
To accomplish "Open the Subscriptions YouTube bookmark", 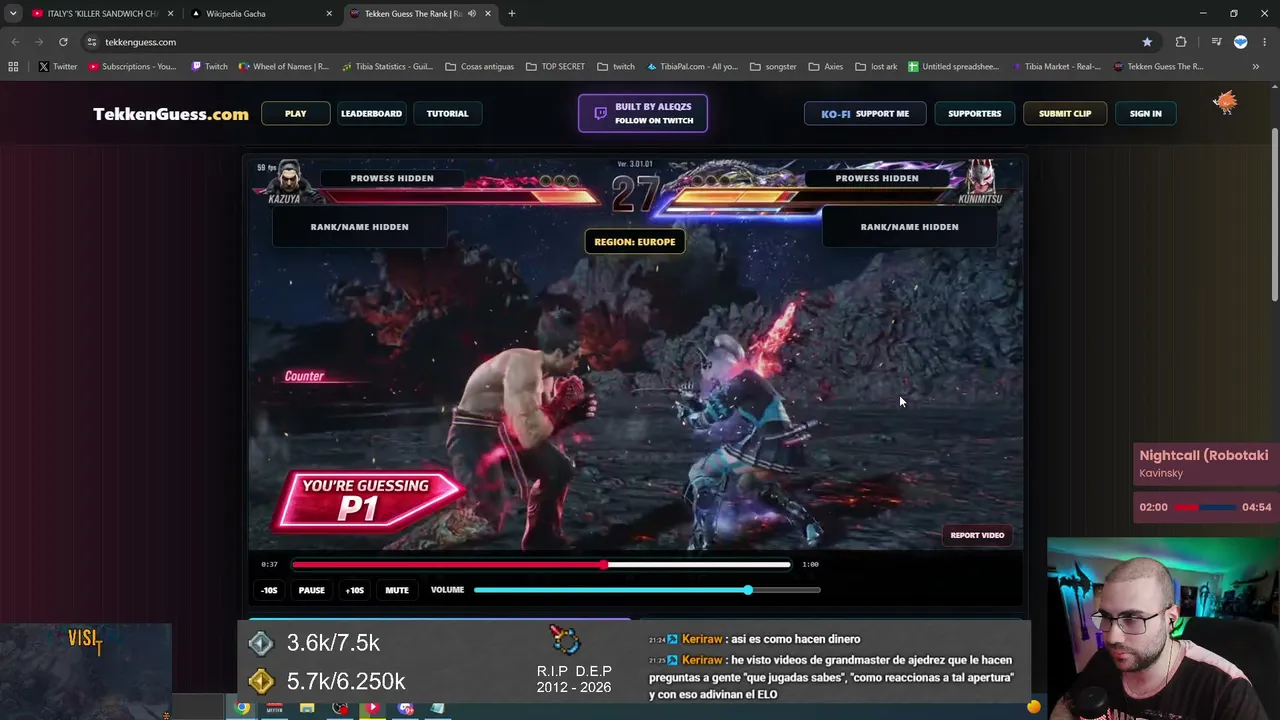I will pos(133,67).
